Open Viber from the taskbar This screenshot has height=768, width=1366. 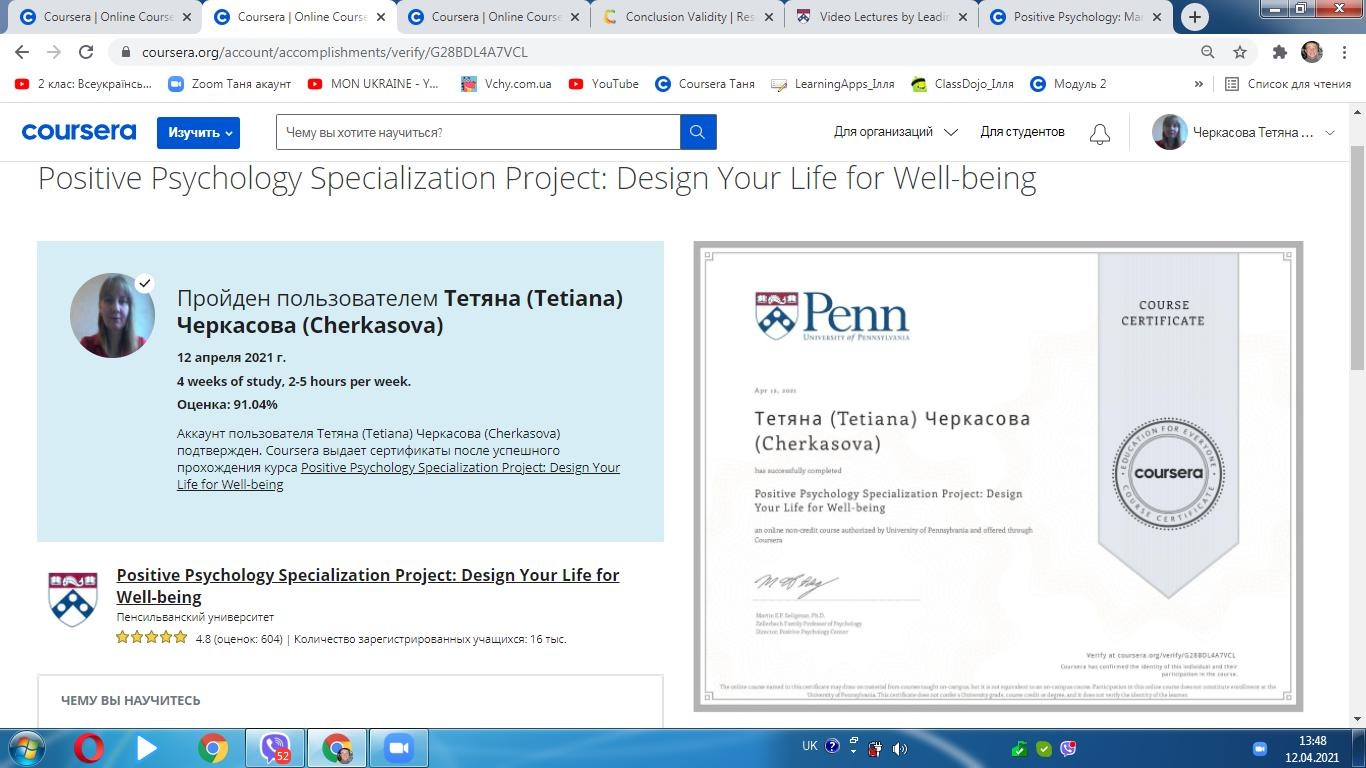tap(275, 748)
